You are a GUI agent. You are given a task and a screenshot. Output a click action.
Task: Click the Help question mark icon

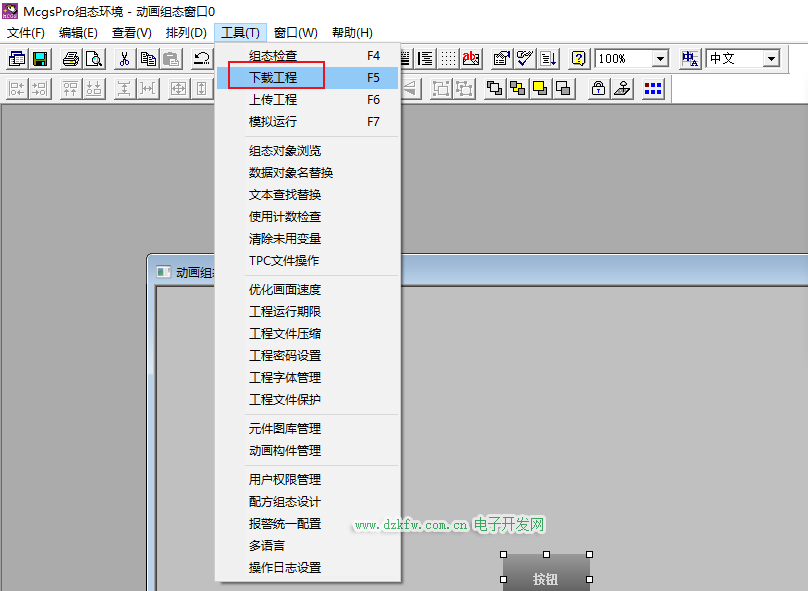coord(578,59)
